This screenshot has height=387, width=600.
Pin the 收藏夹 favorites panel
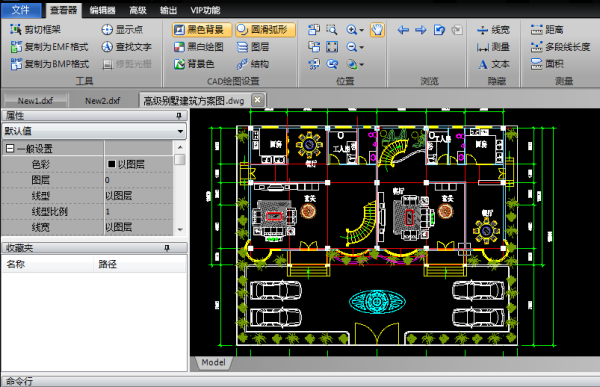[167, 248]
